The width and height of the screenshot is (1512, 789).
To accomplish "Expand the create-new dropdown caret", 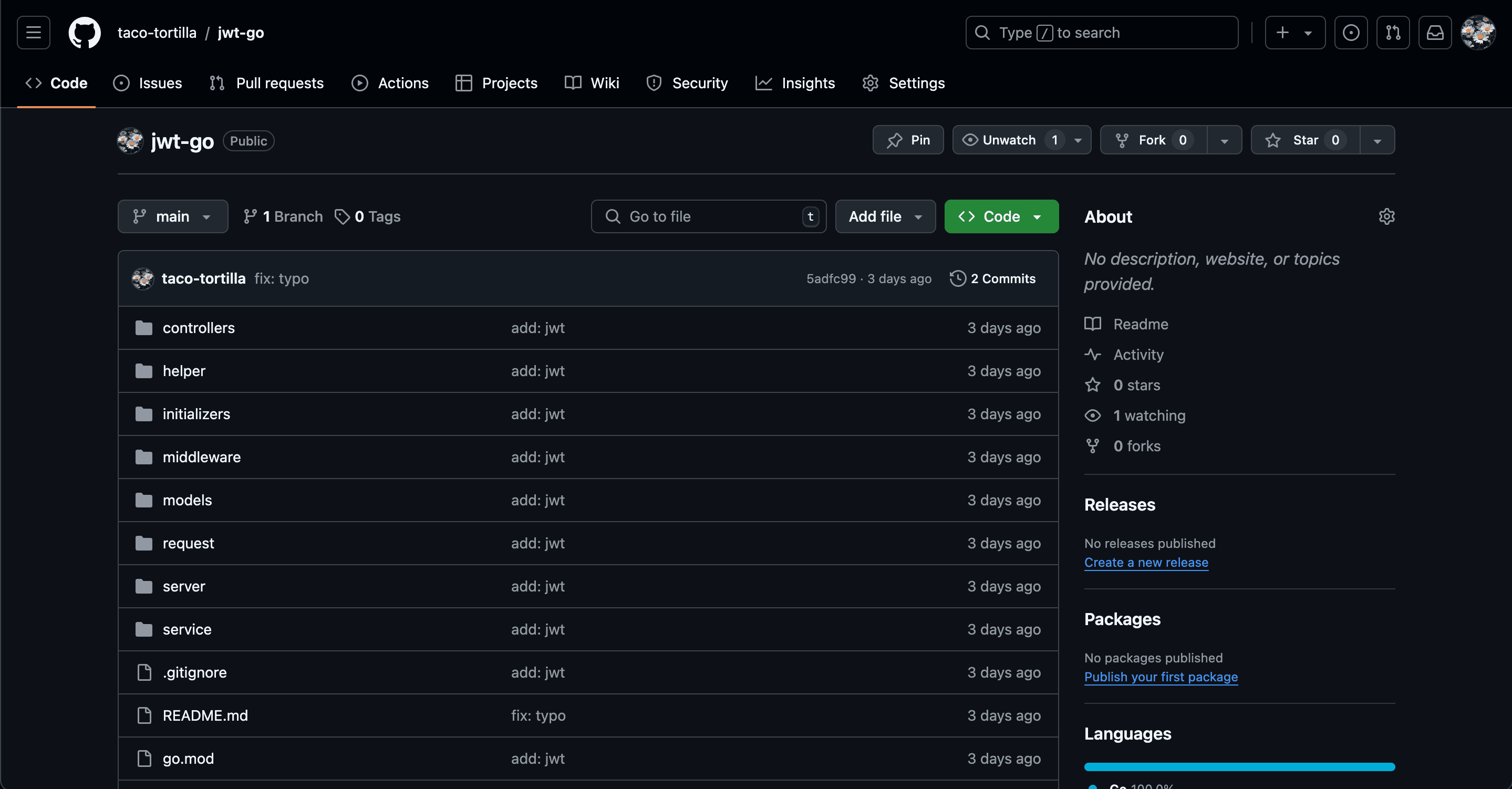I will coord(1308,34).
